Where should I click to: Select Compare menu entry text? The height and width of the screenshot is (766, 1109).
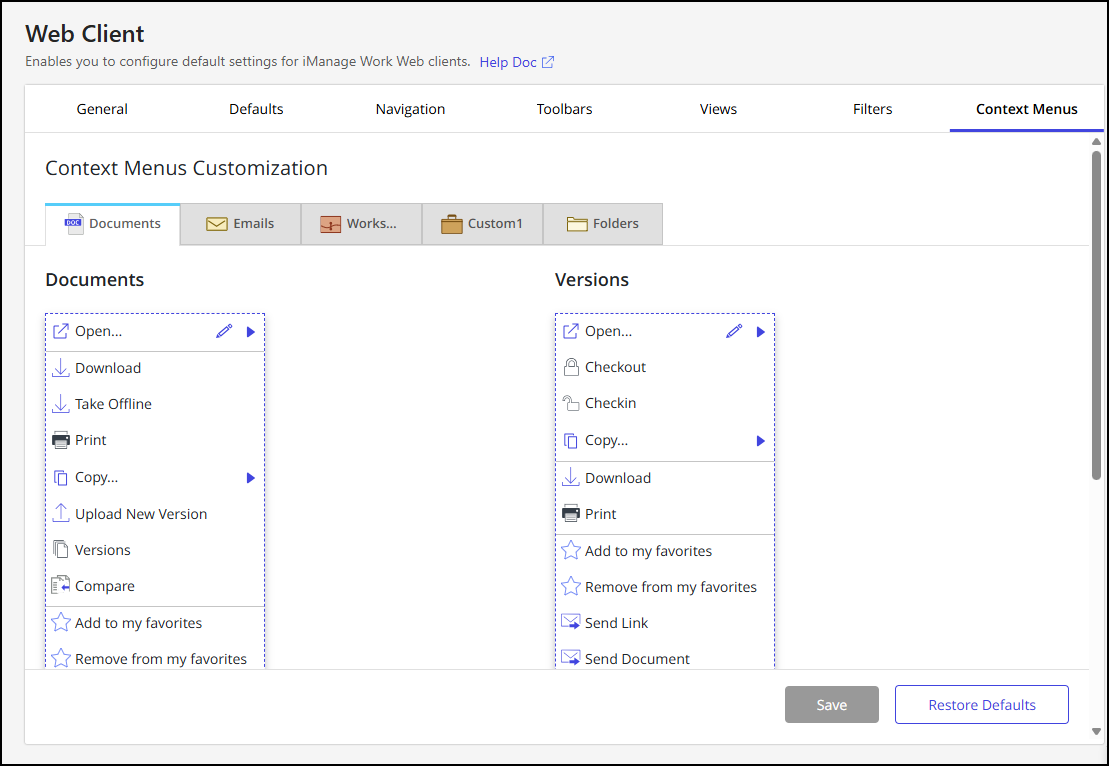pos(105,586)
